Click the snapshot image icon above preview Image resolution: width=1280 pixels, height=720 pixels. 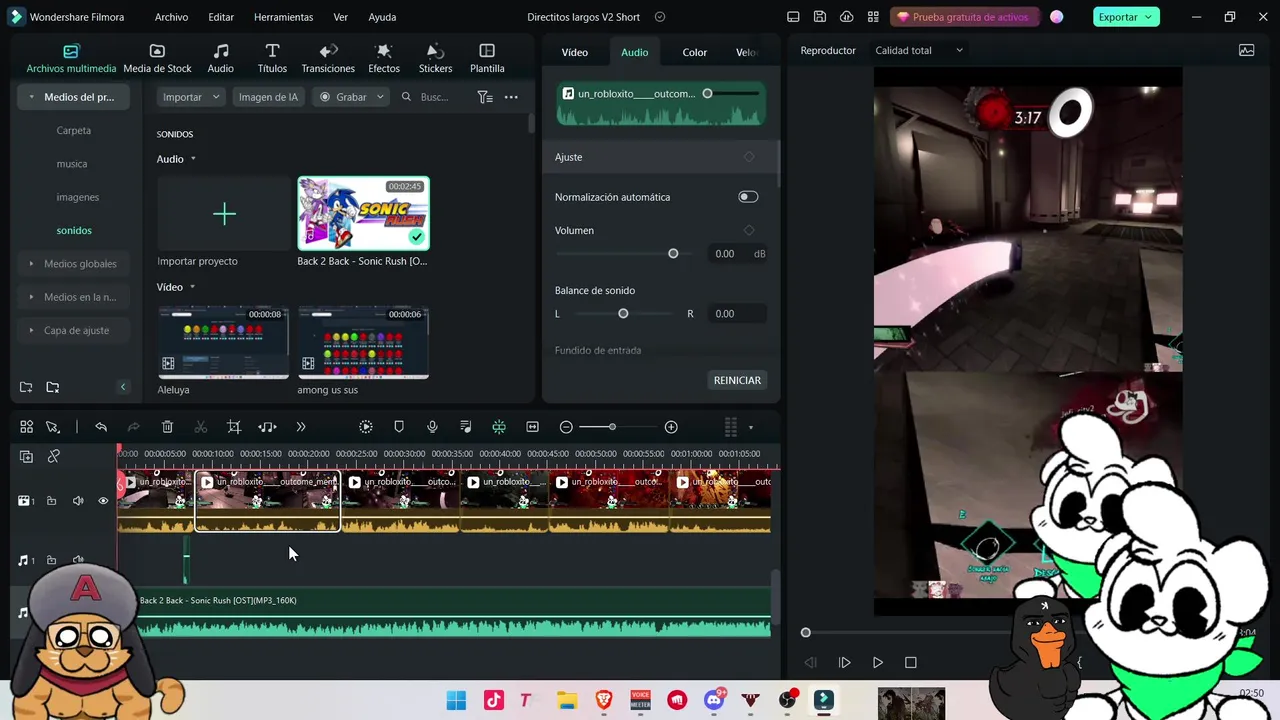click(x=1246, y=50)
